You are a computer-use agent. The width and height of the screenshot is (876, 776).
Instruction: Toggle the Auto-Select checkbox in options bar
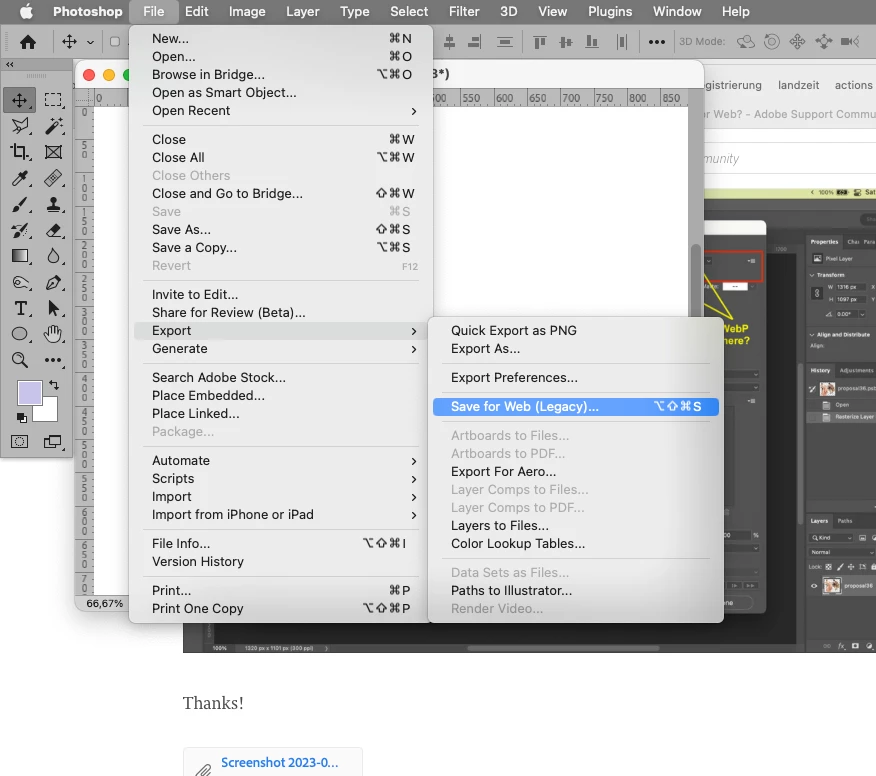[115, 42]
